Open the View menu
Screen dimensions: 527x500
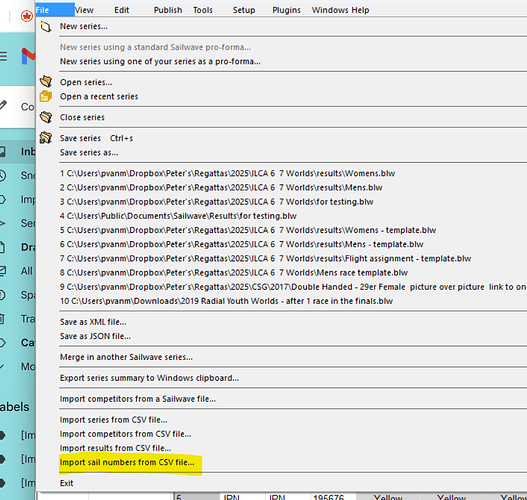coord(84,10)
